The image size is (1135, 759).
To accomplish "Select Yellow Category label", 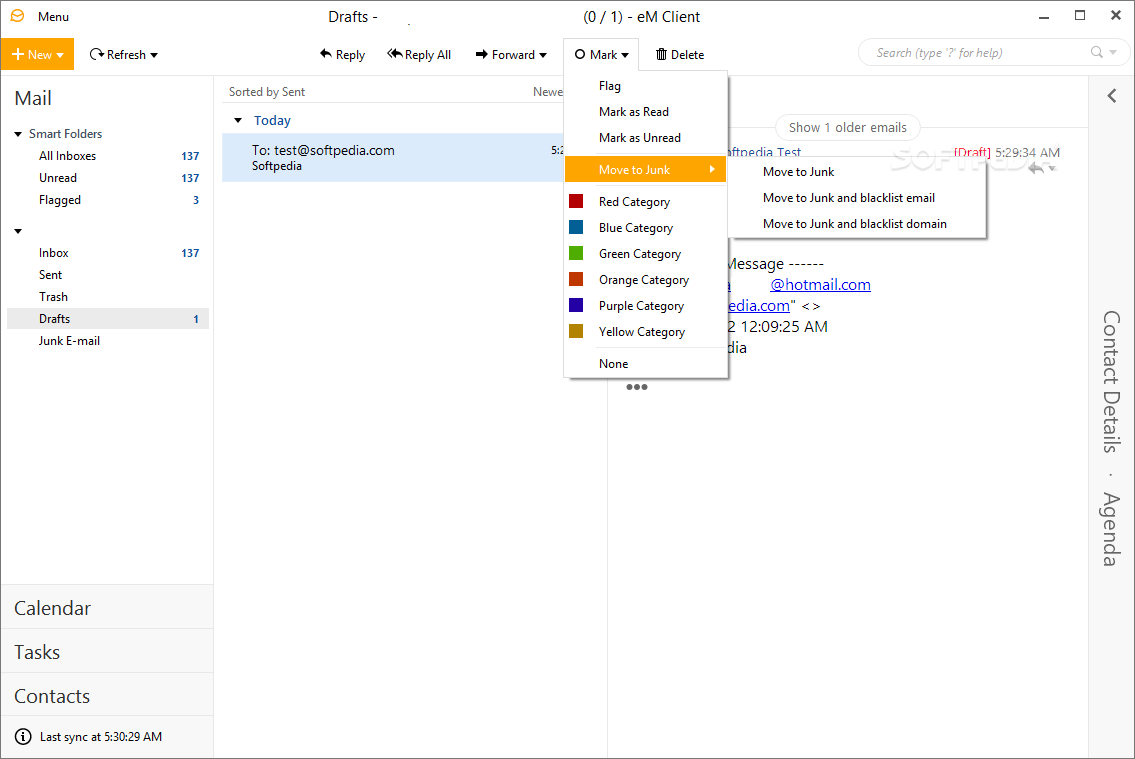I will coord(641,332).
